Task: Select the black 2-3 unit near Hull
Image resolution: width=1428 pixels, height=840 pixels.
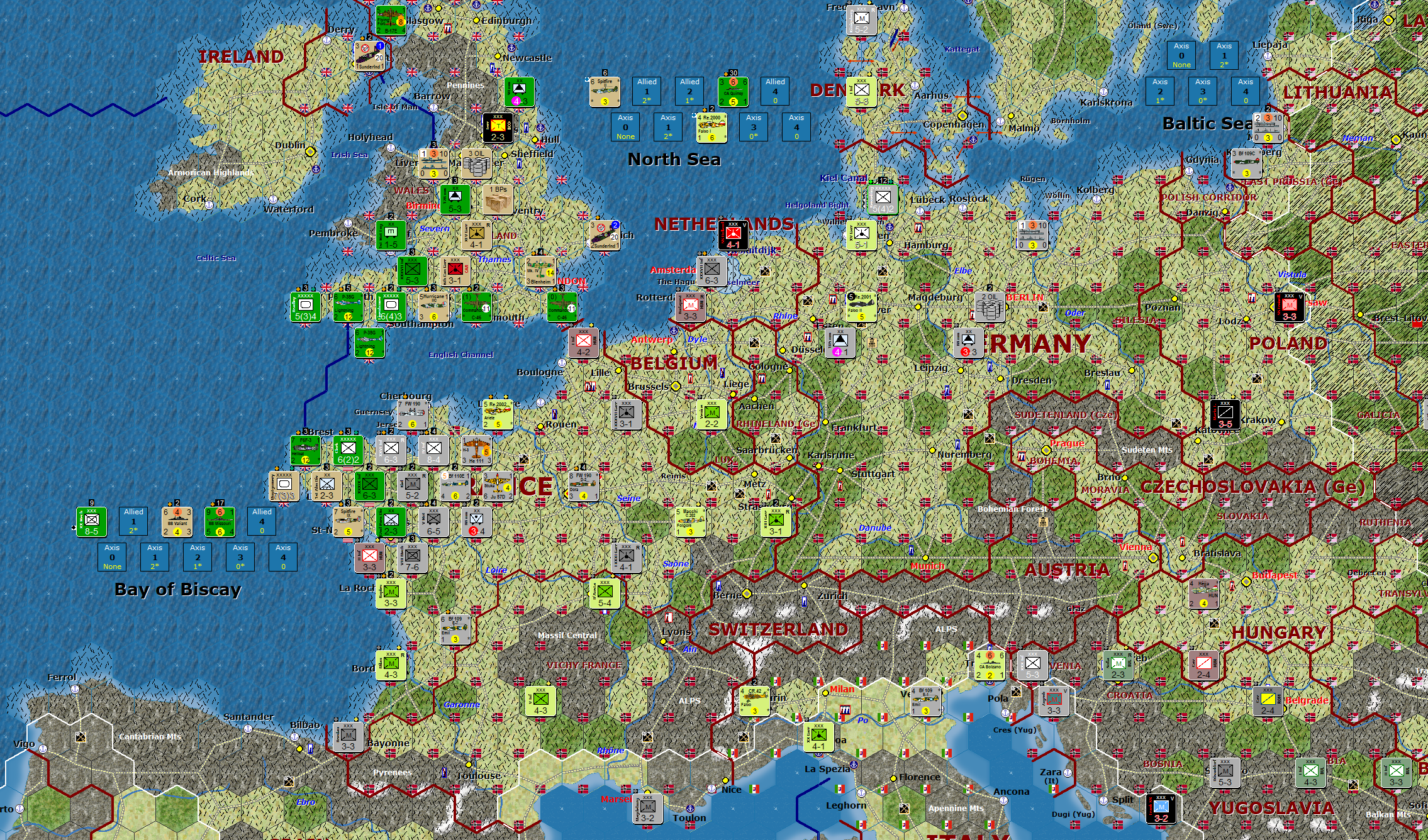Action: coord(498,128)
